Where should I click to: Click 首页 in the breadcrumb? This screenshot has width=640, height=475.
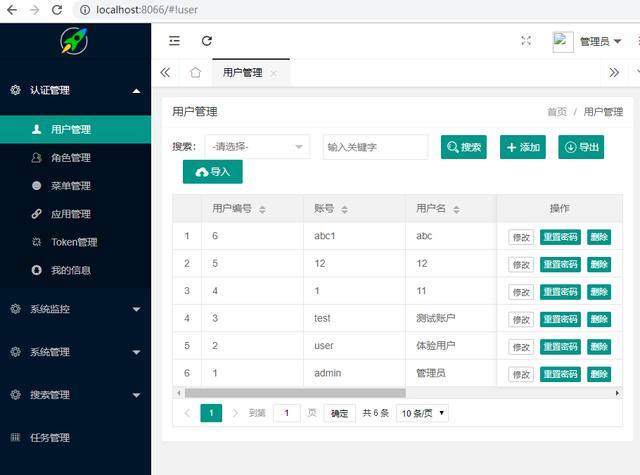(557, 112)
